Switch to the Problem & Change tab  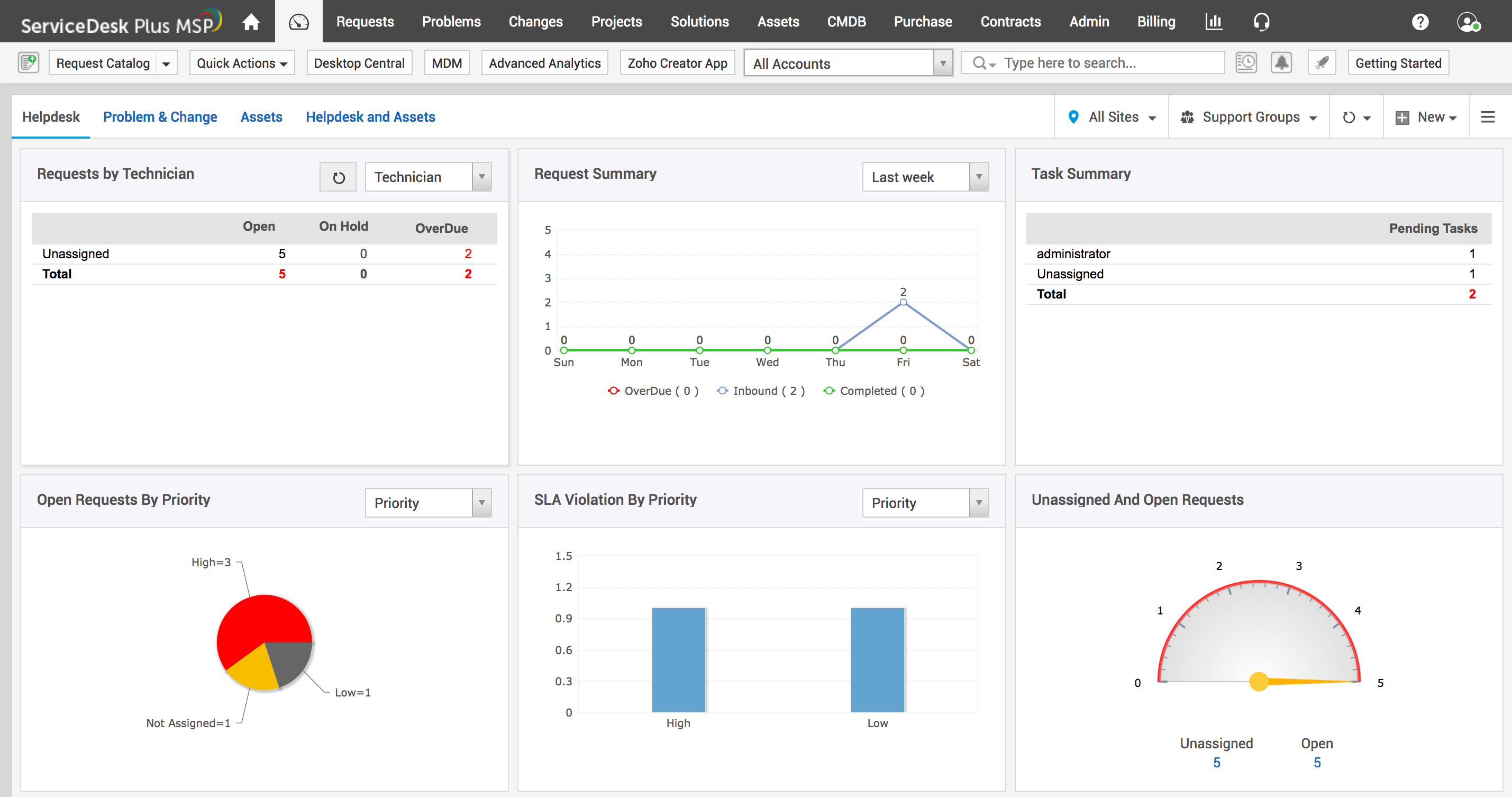[161, 117]
